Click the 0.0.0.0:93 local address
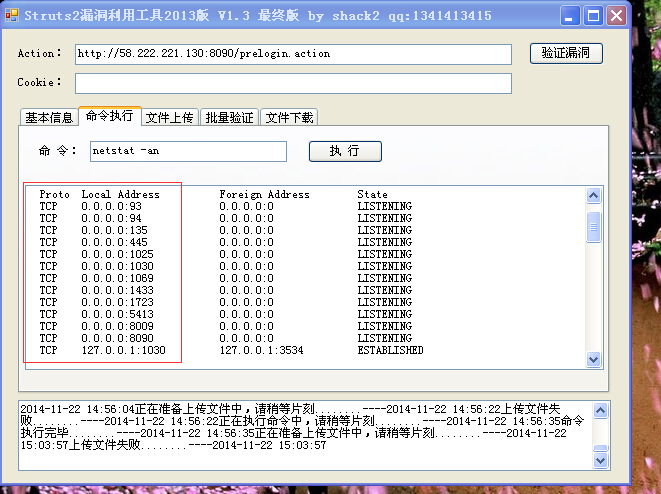The width and height of the screenshot is (661, 494). click(x=111, y=206)
